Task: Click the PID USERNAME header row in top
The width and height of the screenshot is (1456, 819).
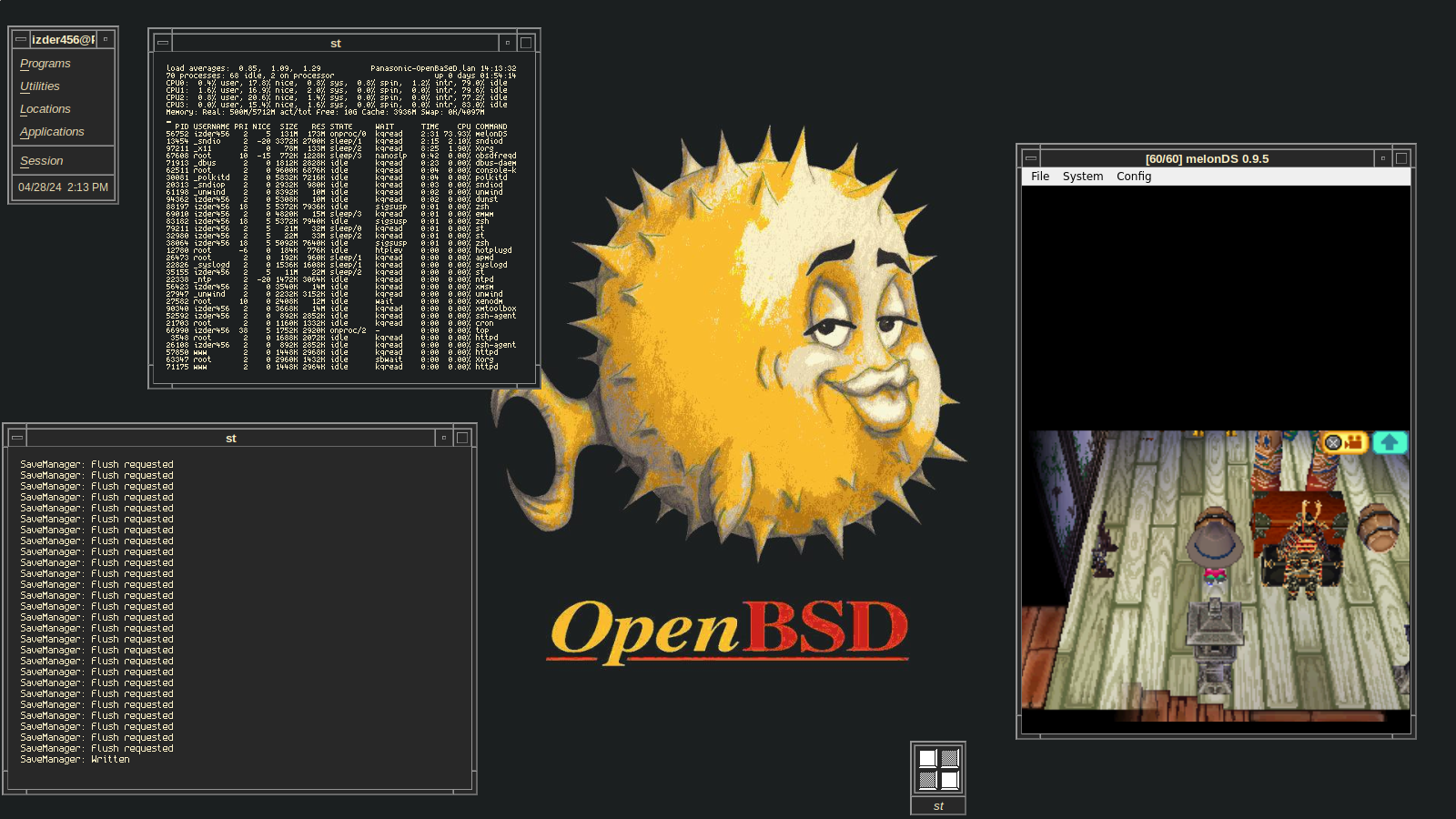Action: point(337,126)
